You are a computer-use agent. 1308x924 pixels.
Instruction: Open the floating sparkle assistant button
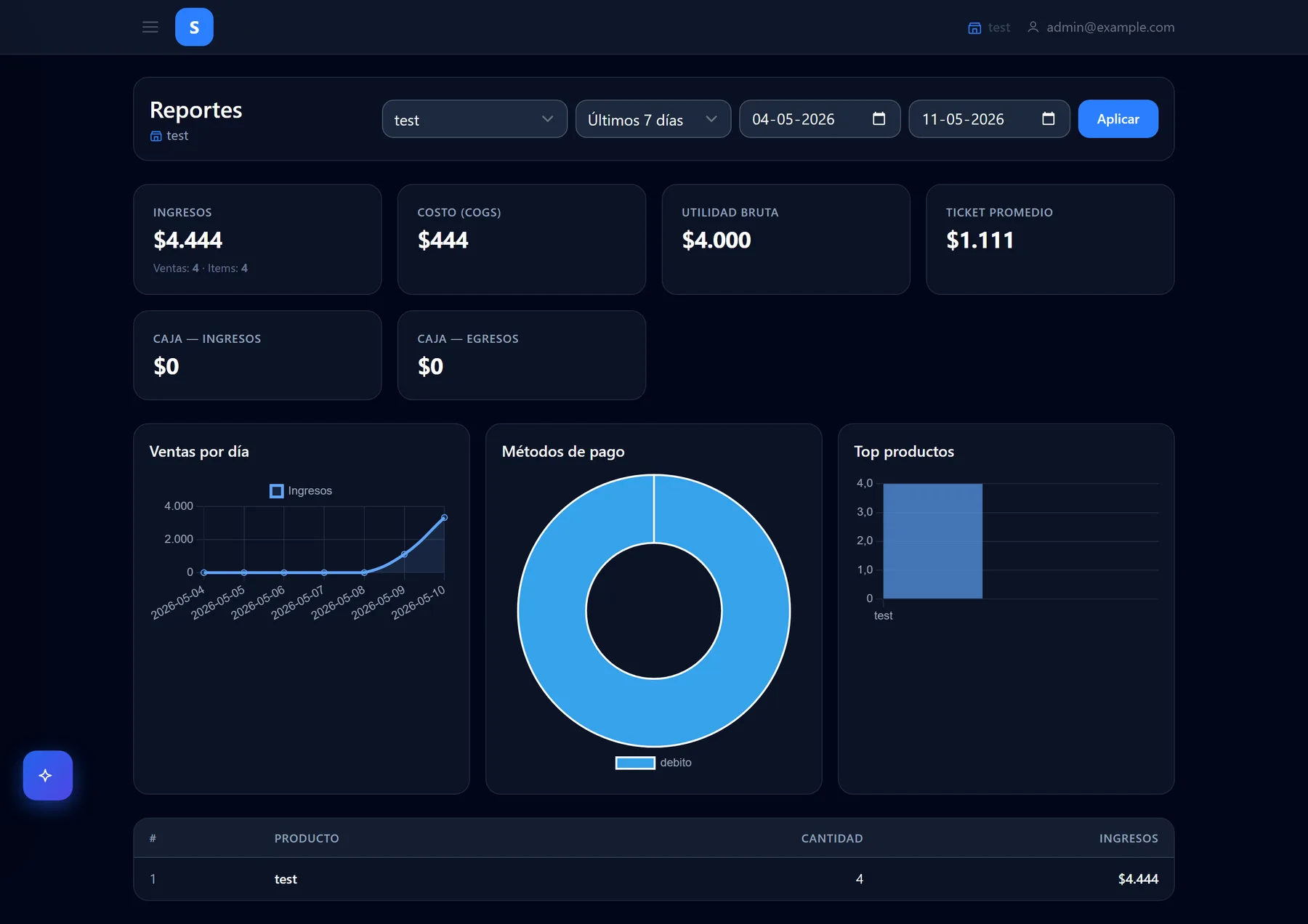coord(47,775)
